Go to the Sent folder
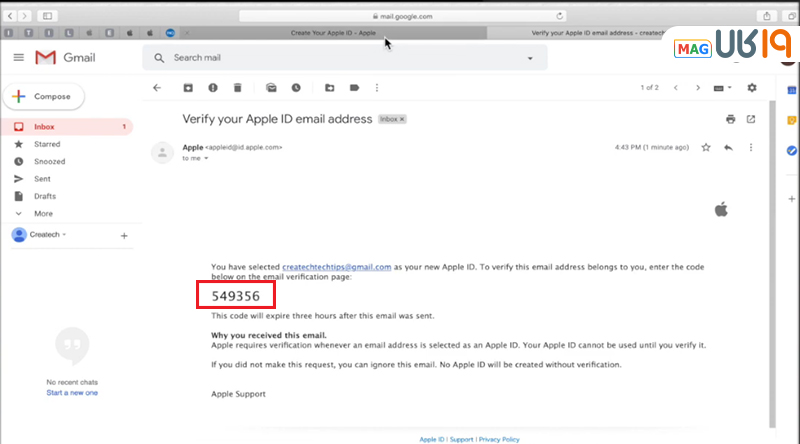 43,178
